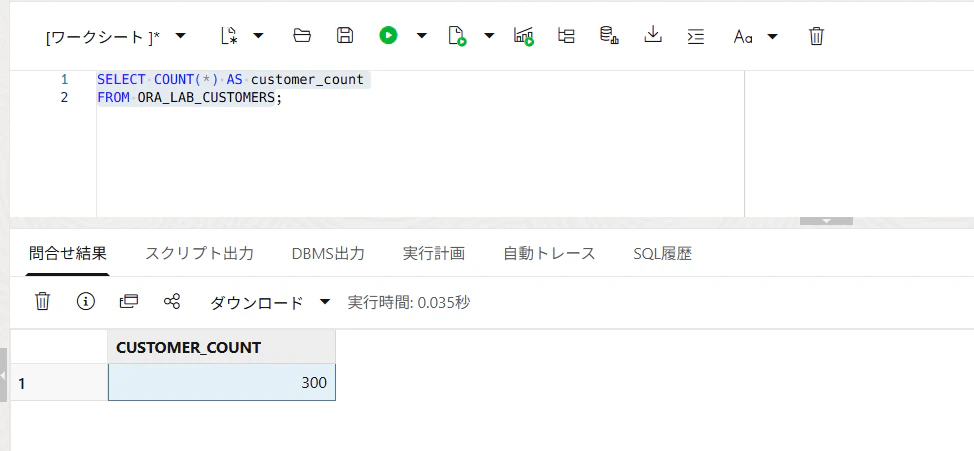Click the SQL info circle icon
Screen dimensions: 974x451
point(86,301)
